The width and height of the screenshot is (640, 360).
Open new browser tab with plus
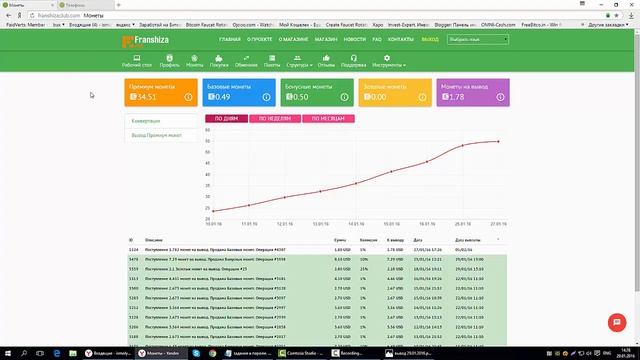point(118,5)
